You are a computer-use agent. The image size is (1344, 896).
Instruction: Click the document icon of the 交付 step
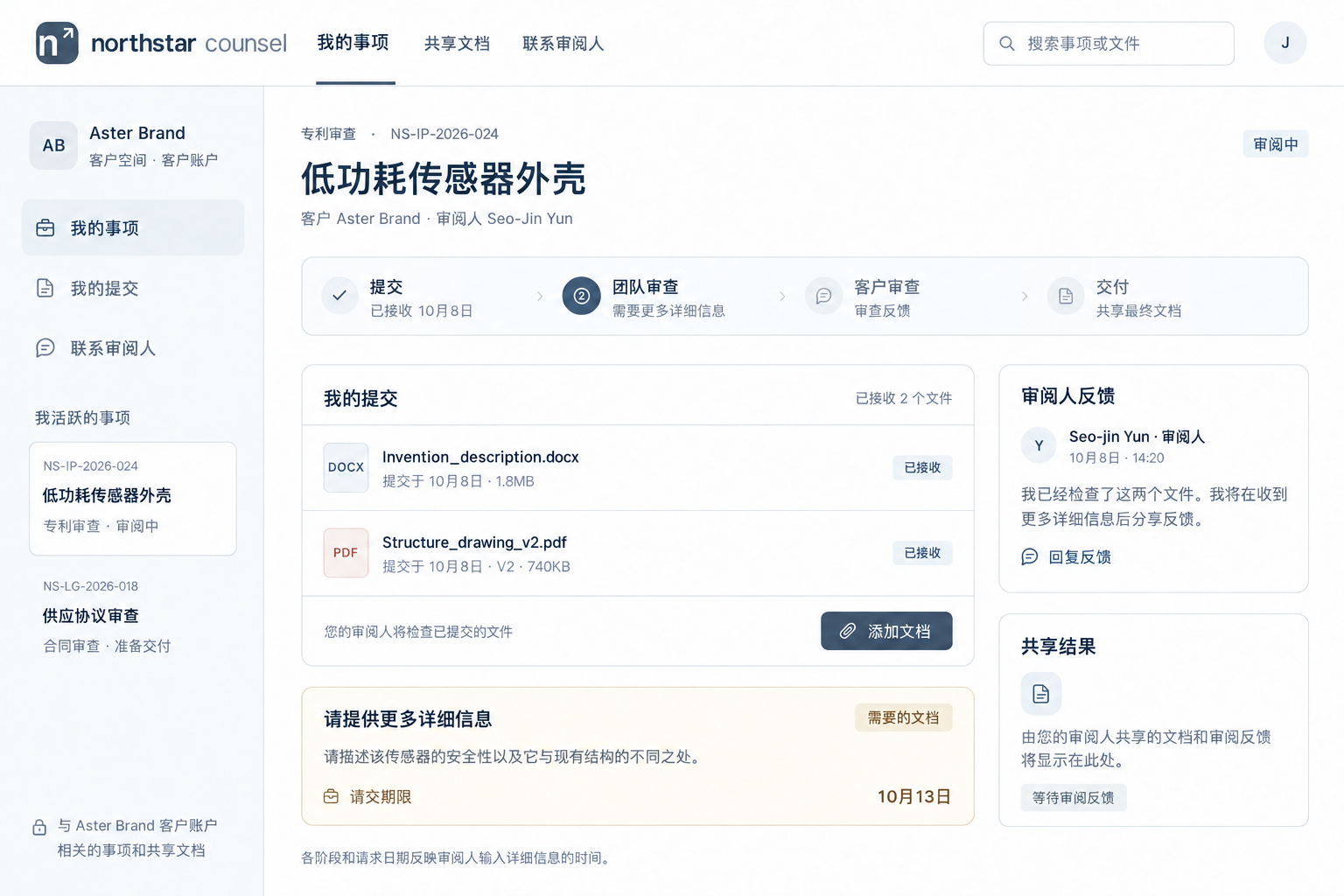click(1066, 296)
